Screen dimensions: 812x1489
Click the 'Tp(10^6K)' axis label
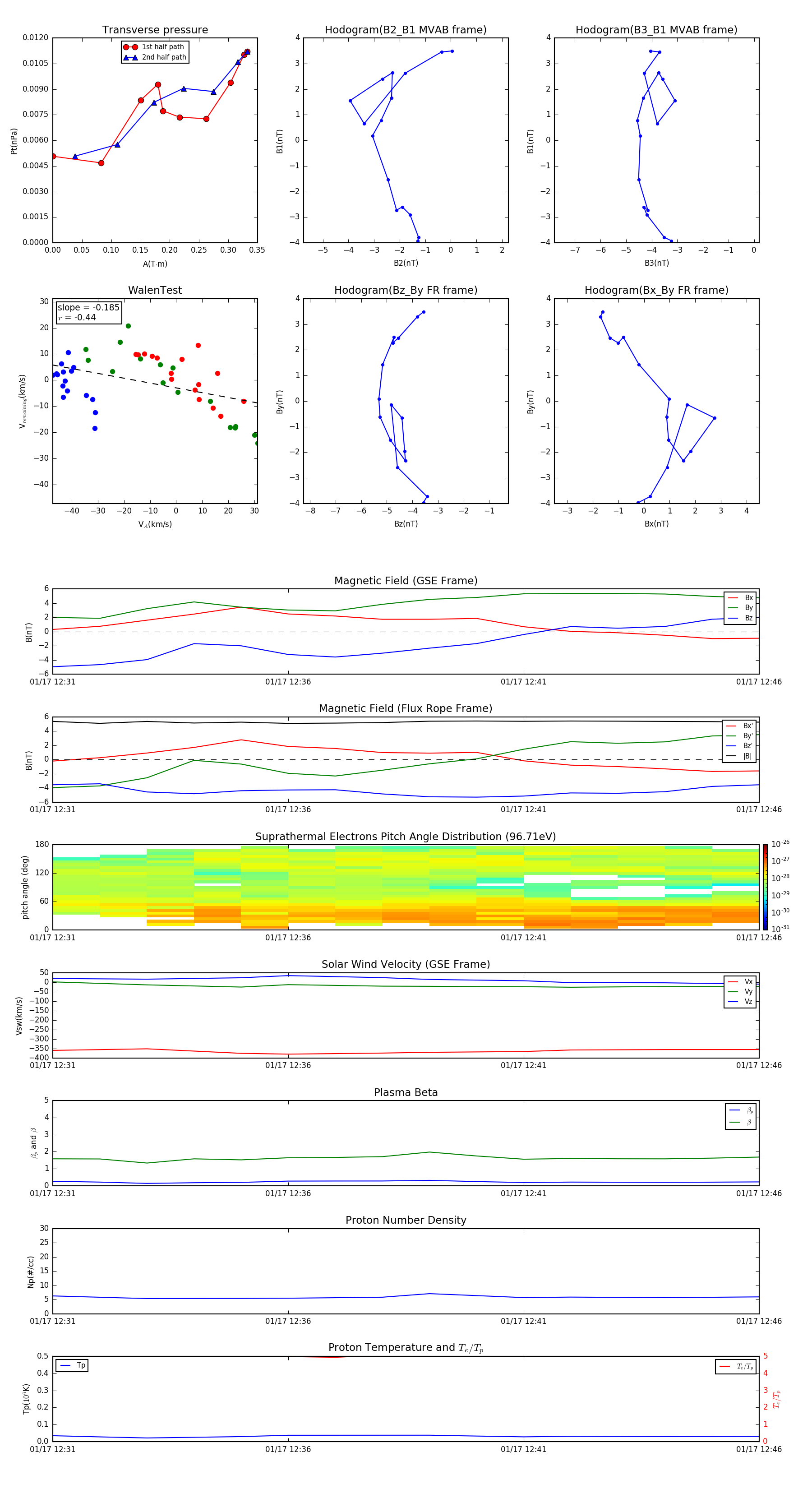tap(26, 1399)
